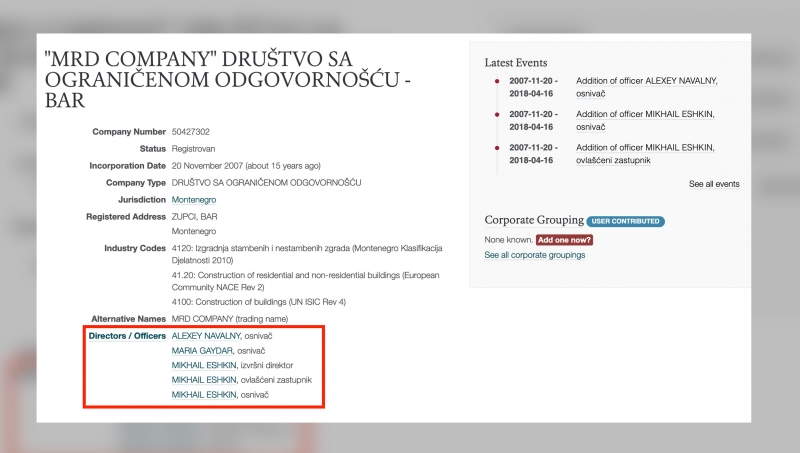Viewport: 800px width, 453px height.
Task: Open event Addition of officer ALEXEY NAVALNY
Action: (646, 87)
